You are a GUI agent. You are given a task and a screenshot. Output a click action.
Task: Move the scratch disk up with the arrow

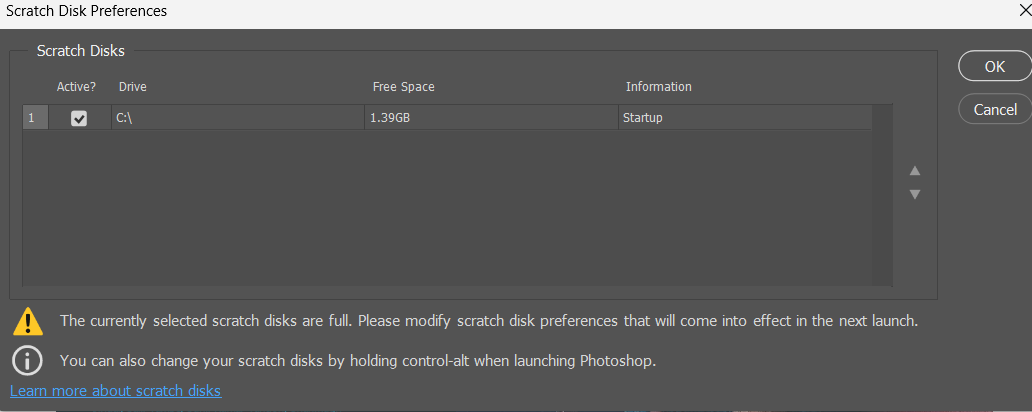coord(914,171)
